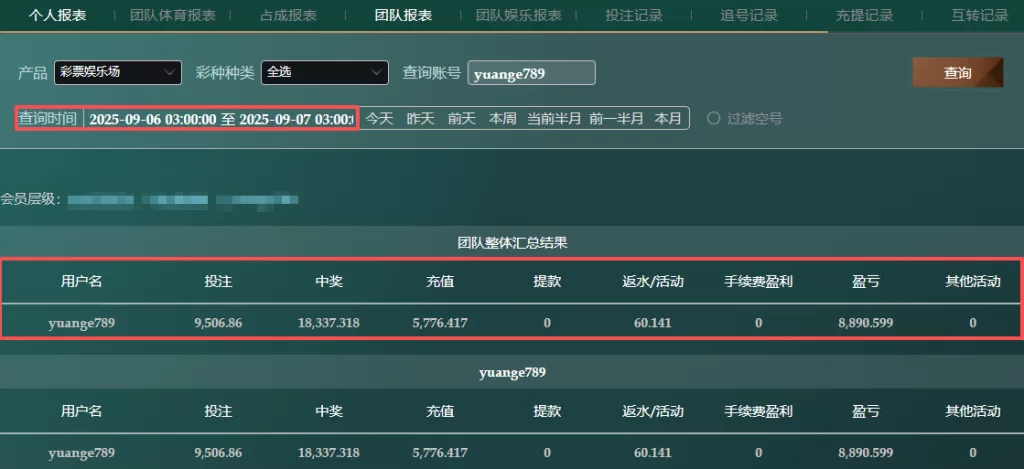Select the 前天 quick date option

[462, 118]
